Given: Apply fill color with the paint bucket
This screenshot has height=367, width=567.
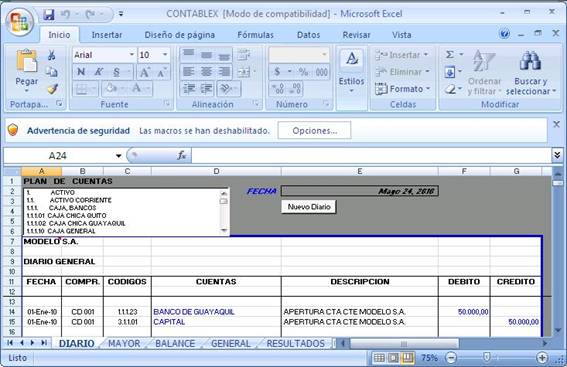Looking at the screenshot, I should click(111, 88).
